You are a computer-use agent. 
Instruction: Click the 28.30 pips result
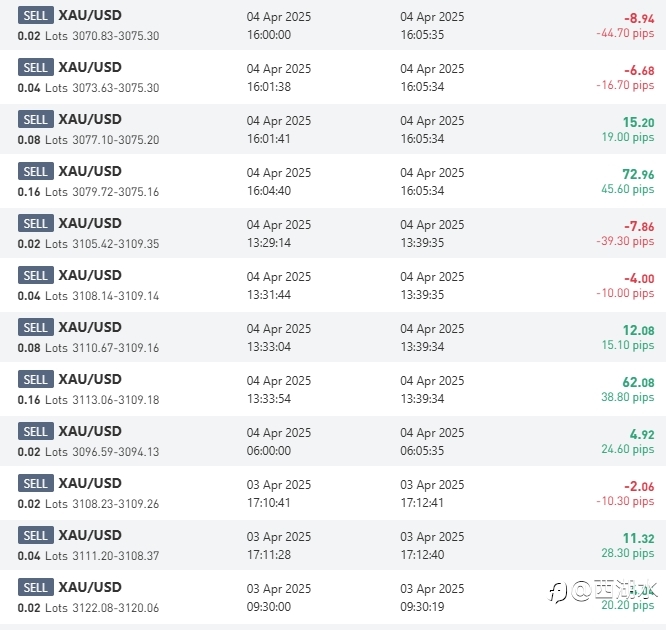pos(628,554)
